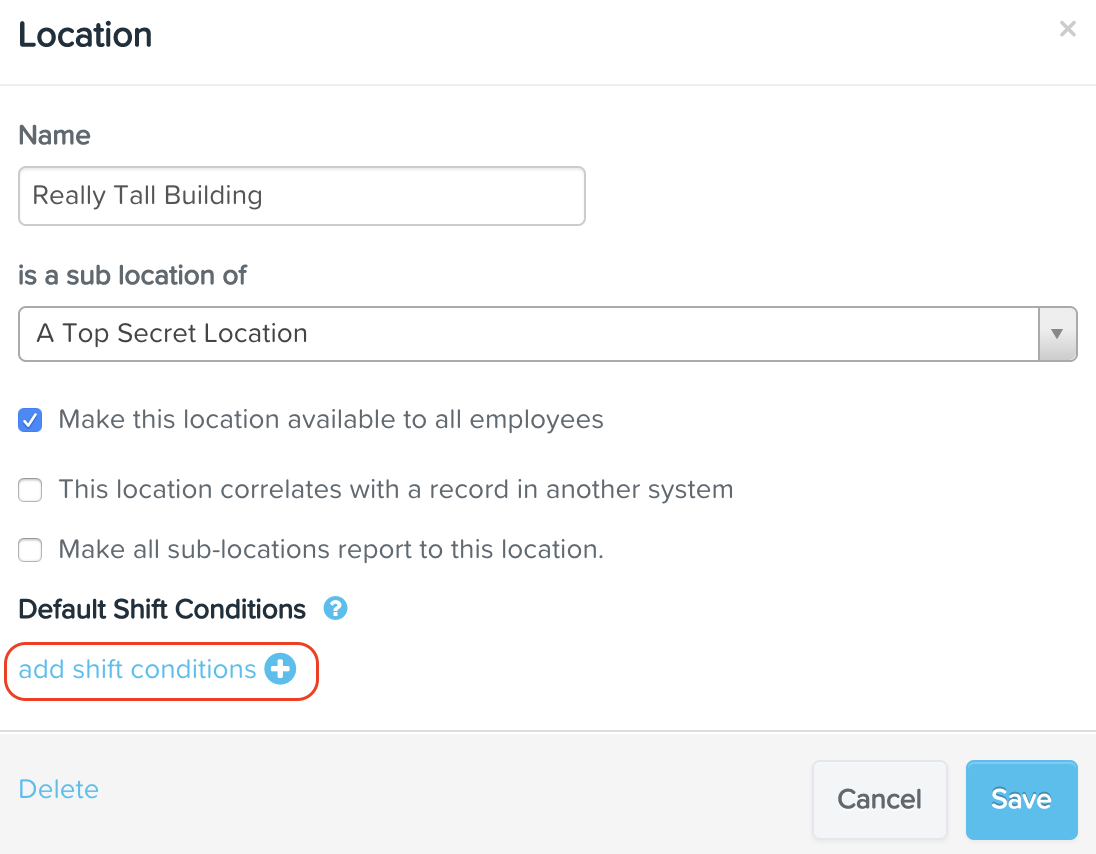Click the Name field with Really Tall Building
This screenshot has width=1096, height=854.
coord(302,196)
